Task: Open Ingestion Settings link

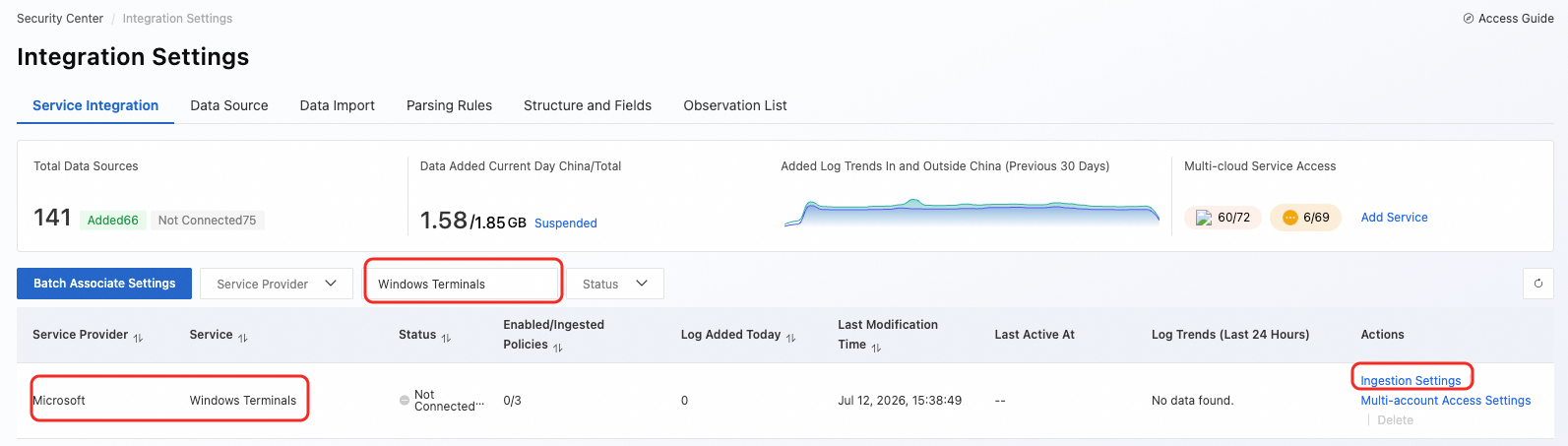Action: (1411, 380)
